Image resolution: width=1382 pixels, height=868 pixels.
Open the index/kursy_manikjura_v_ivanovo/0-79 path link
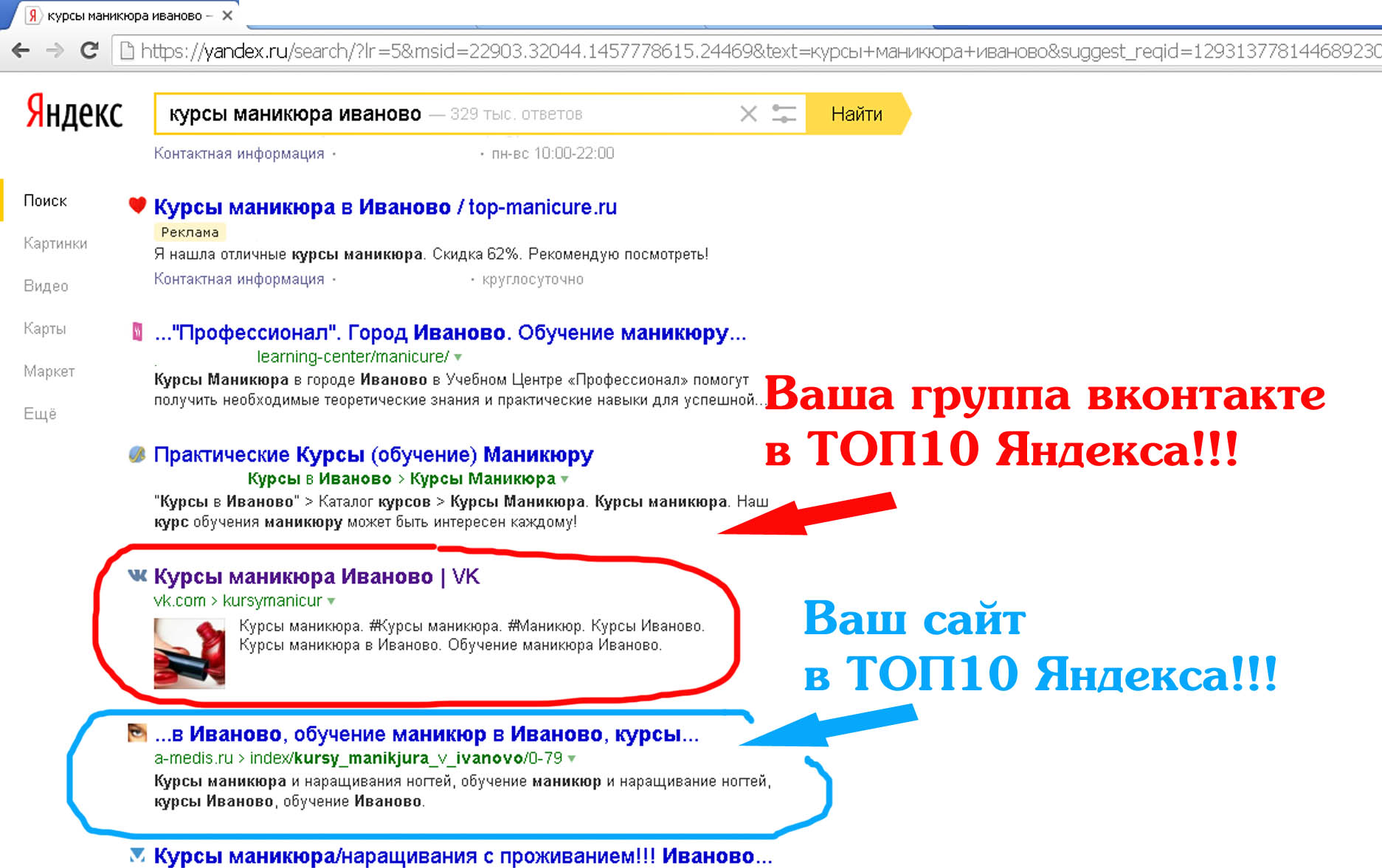(x=406, y=758)
